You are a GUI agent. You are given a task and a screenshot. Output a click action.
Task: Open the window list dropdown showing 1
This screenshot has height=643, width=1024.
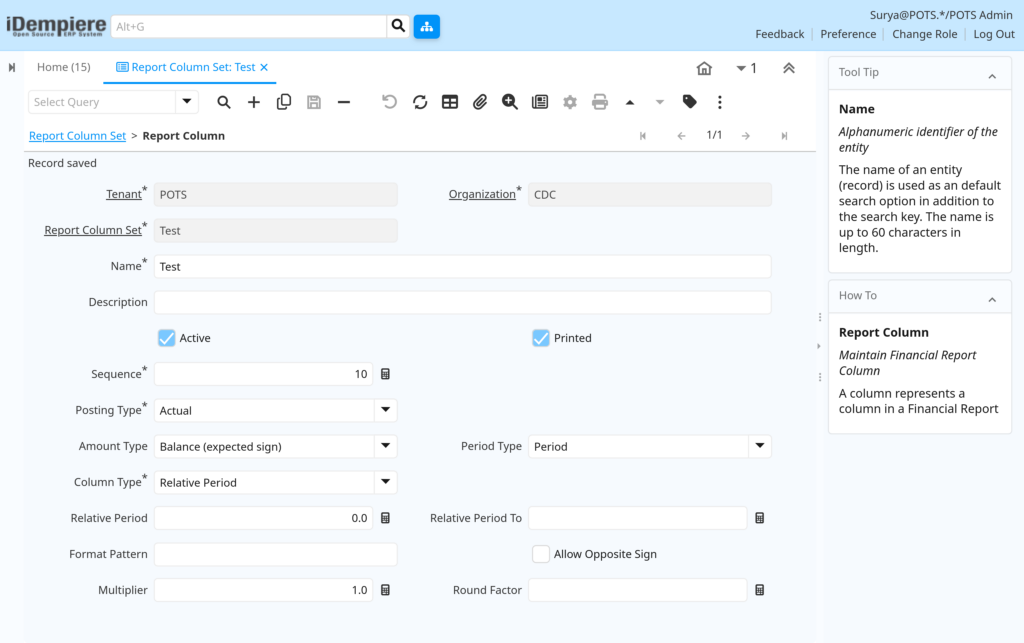point(746,68)
